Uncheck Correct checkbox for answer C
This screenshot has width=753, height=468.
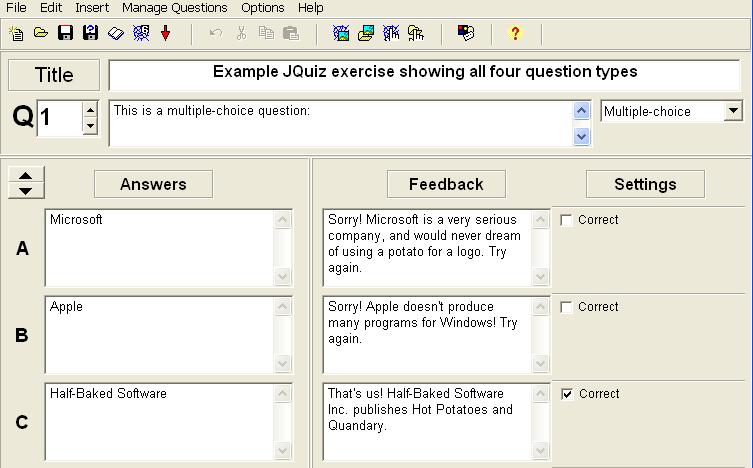click(567, 394)
